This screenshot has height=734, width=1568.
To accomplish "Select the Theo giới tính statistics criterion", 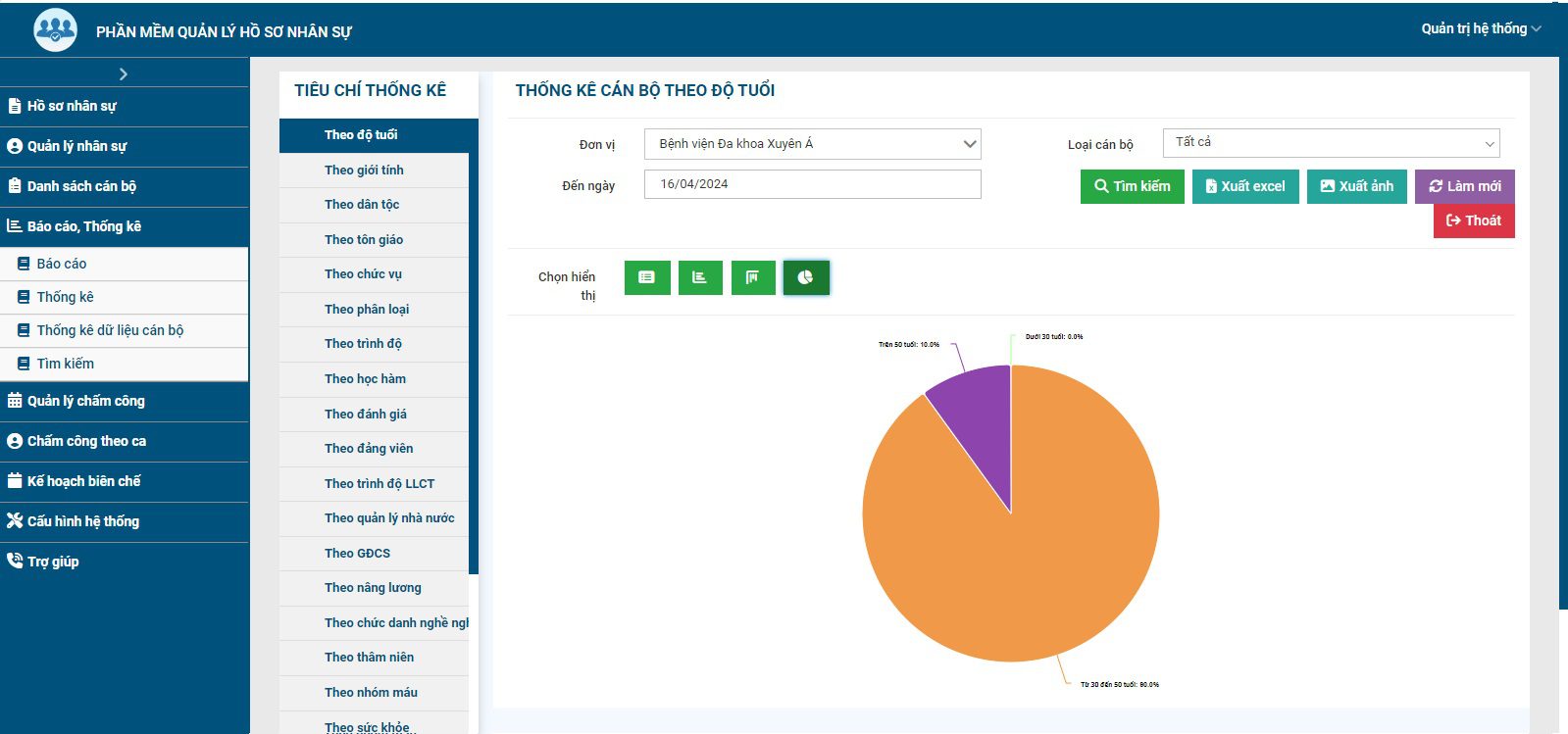I will pos(364,171).
